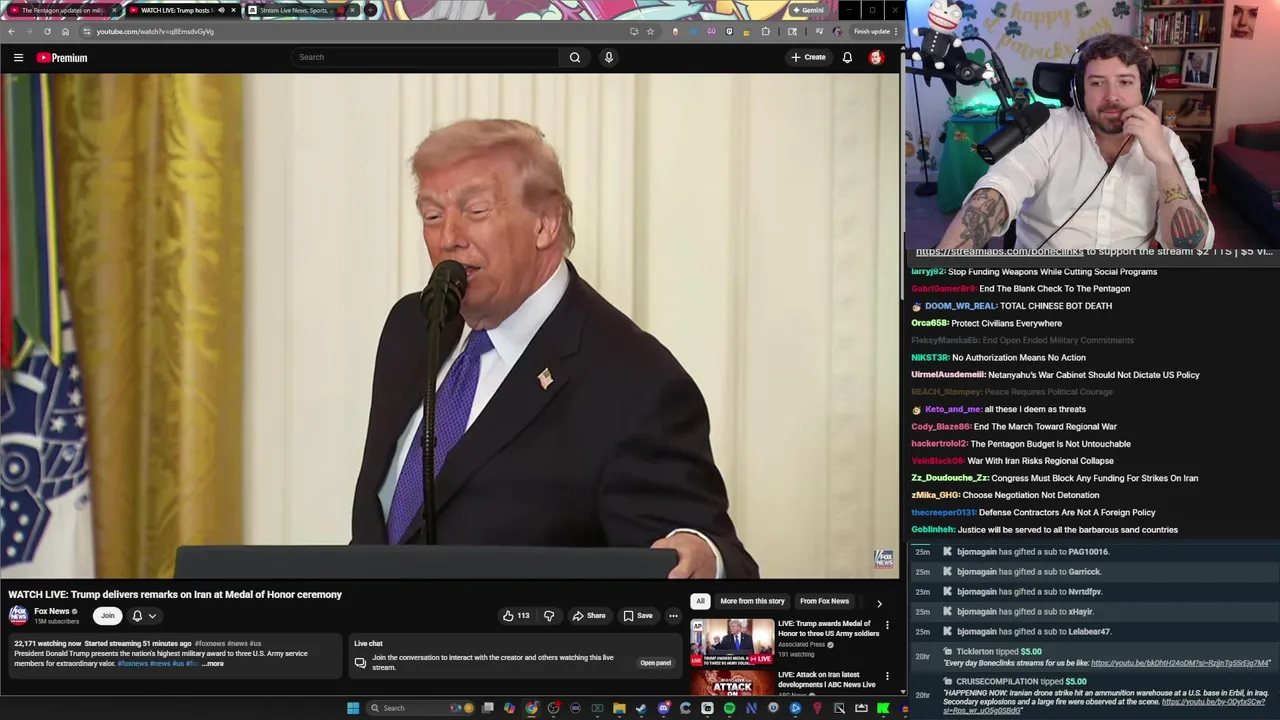Click the LIVE: Trump awards Medal of Honor title
The image size is (1280, 720).
point(828,628)
